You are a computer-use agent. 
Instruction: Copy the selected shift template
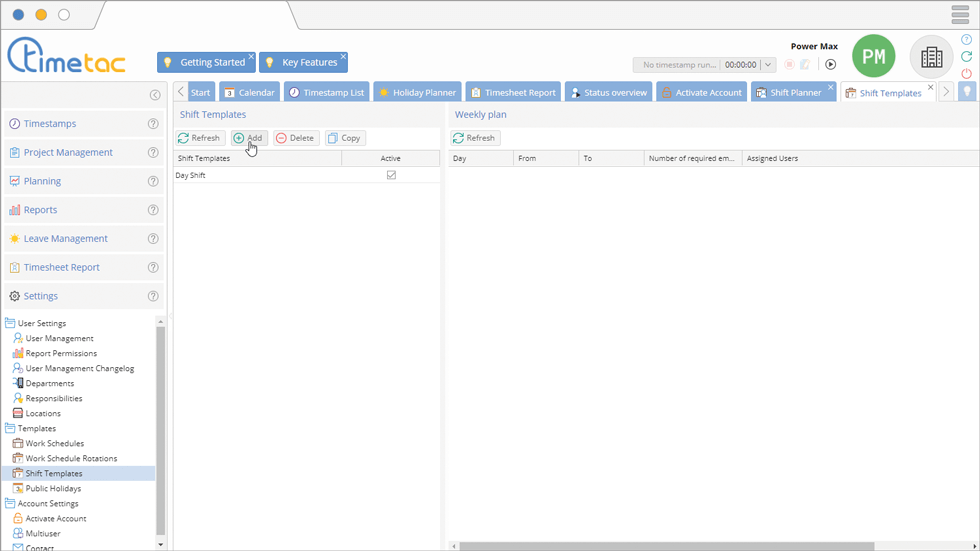(x=345, y=138)
